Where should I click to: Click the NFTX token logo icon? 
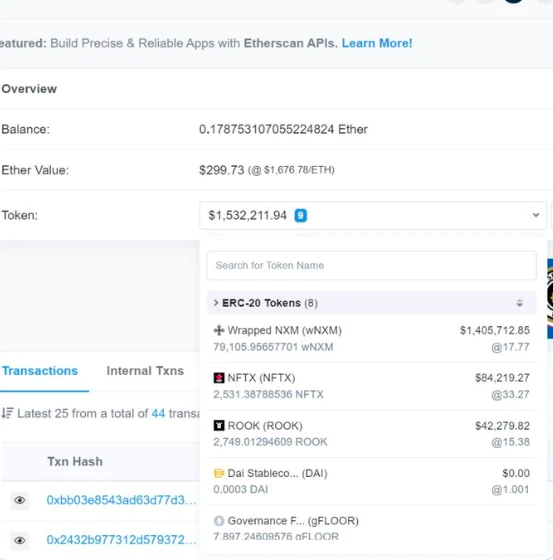point(219,378)
